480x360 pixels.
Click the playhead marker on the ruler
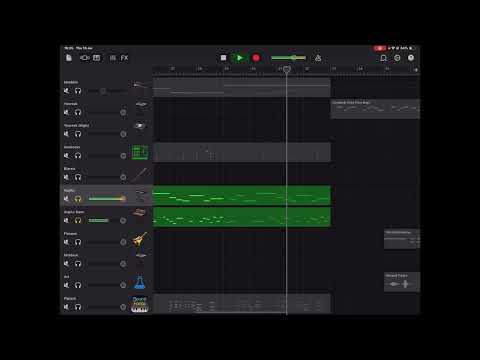(x=287, y=69)
